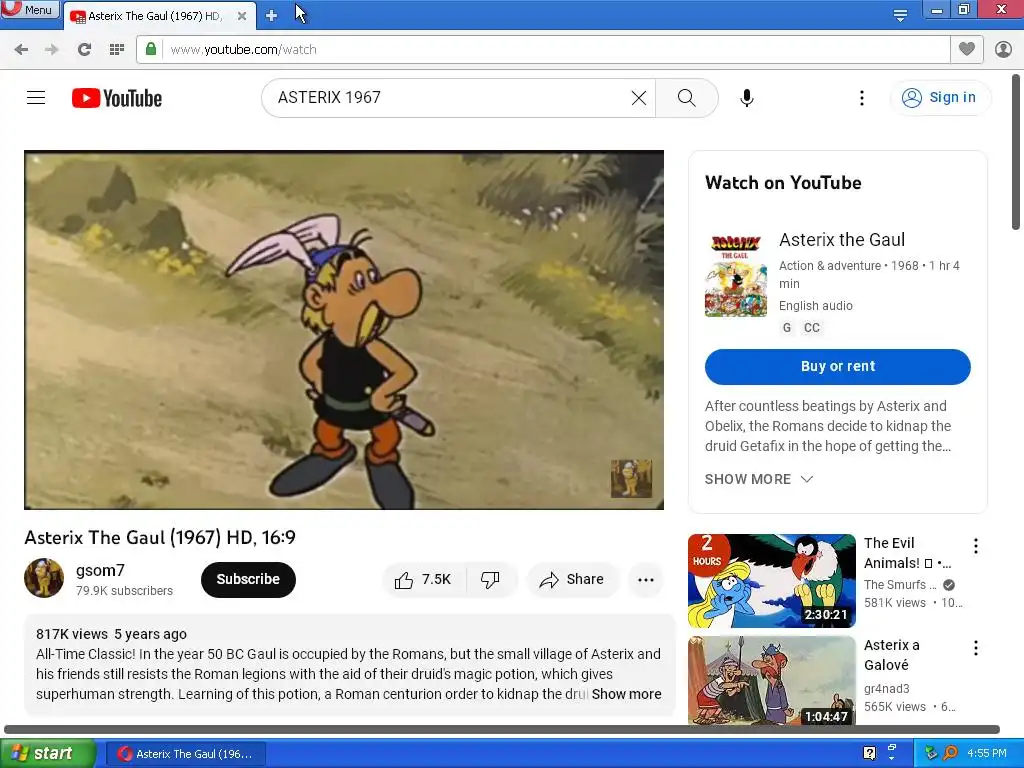1024x768 pixels.
Task: Open YouTube hamburger guide menu
Action: click(36, 98)
